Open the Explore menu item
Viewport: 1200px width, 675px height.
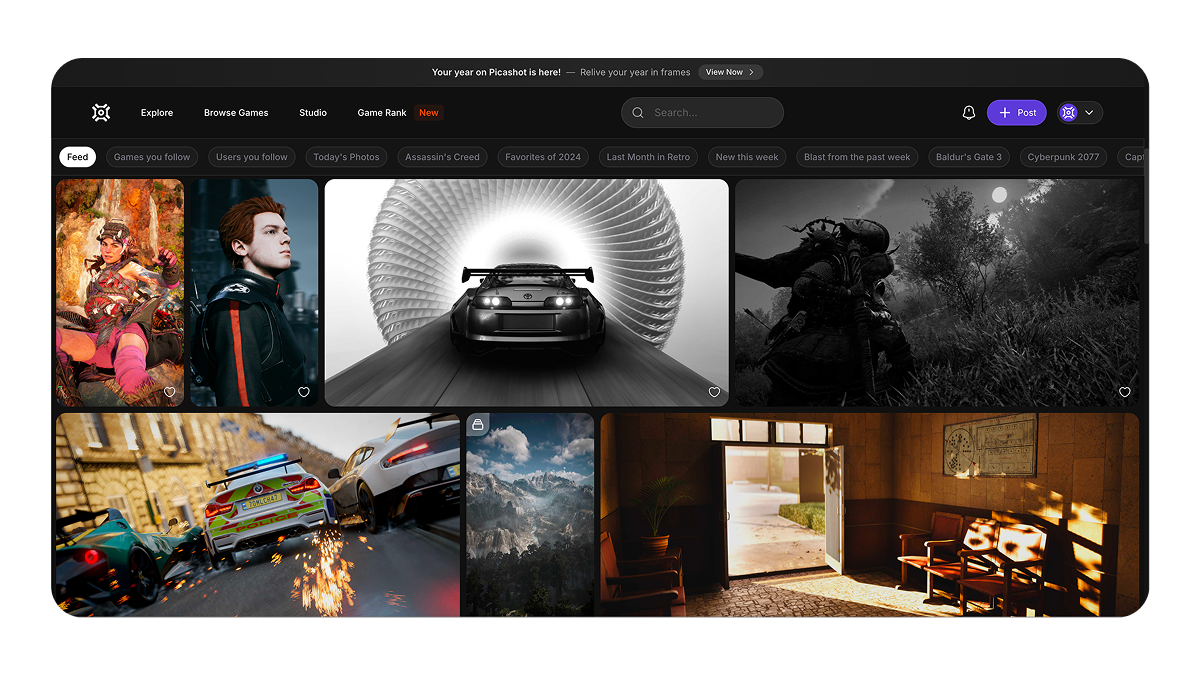157,113
